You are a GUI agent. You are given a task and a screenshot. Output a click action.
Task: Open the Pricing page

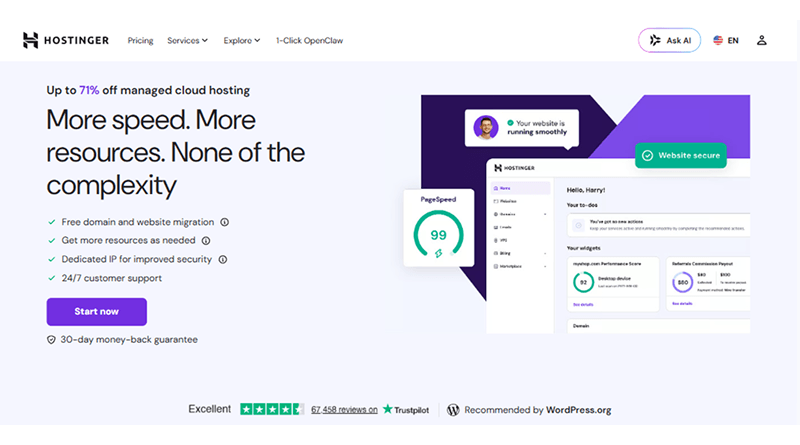[140, 40]
